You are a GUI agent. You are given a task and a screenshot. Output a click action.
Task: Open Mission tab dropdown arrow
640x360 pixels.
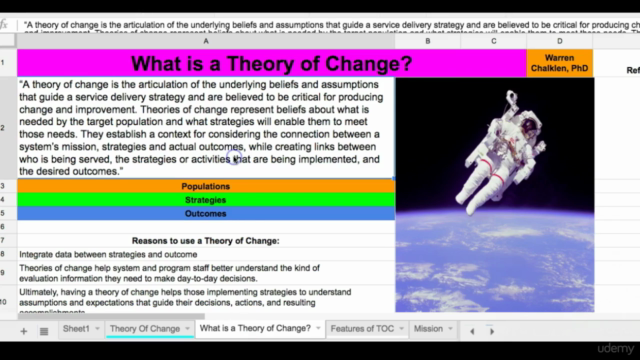[450, 329]
